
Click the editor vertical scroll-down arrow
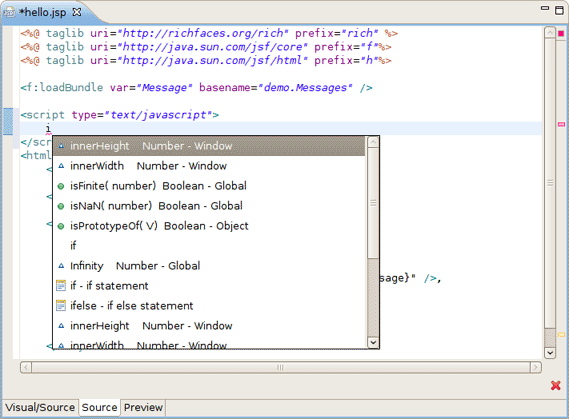[x=550, y=352]
